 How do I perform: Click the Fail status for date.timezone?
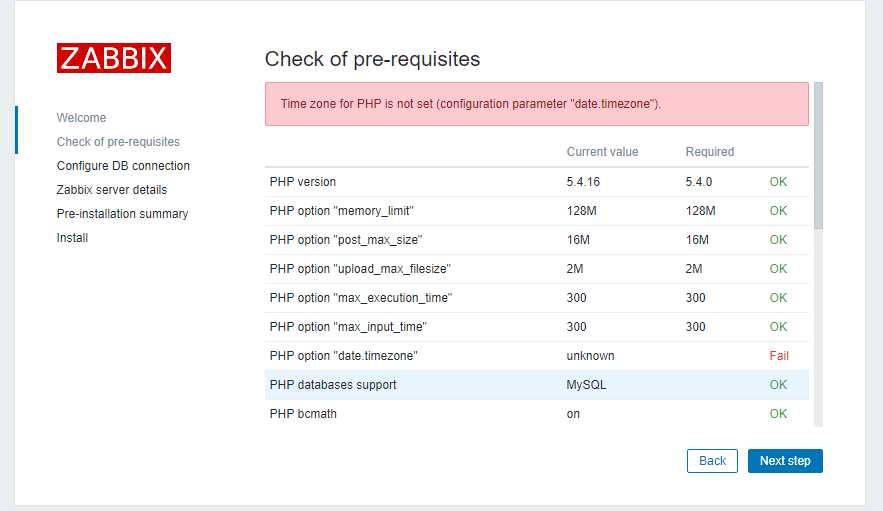tap(779, 356)
